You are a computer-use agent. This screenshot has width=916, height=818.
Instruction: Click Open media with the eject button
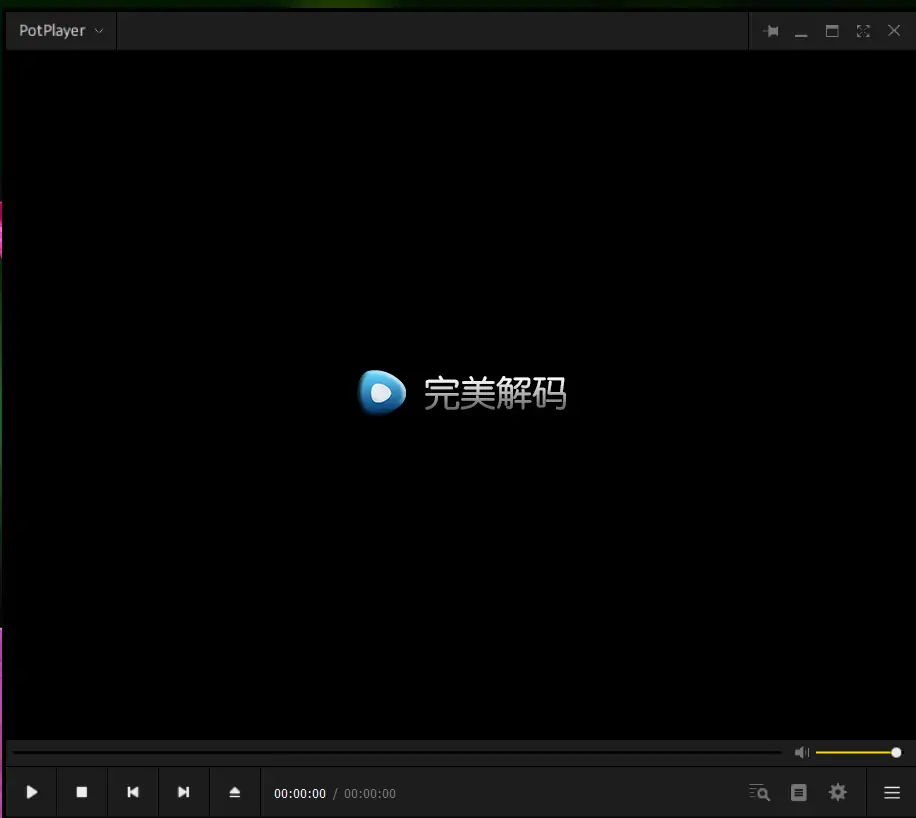click(234, 792)
